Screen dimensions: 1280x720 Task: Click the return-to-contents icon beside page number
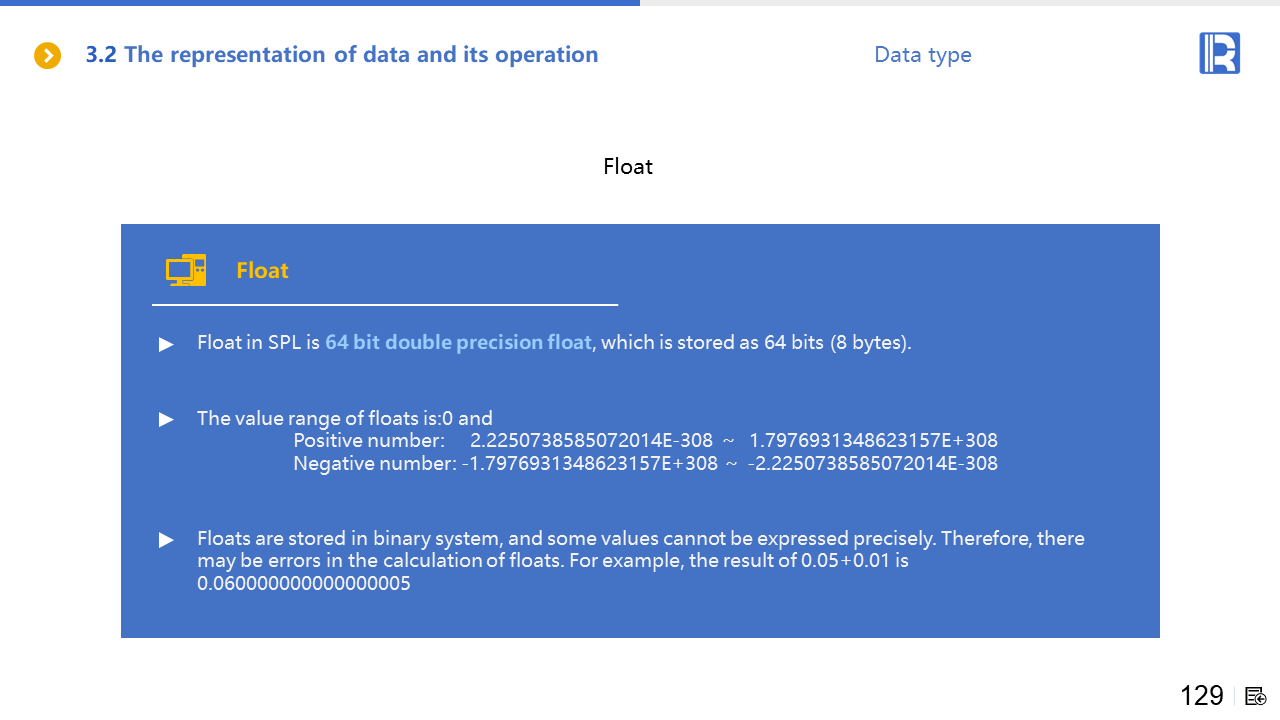tap(1256, 696)
